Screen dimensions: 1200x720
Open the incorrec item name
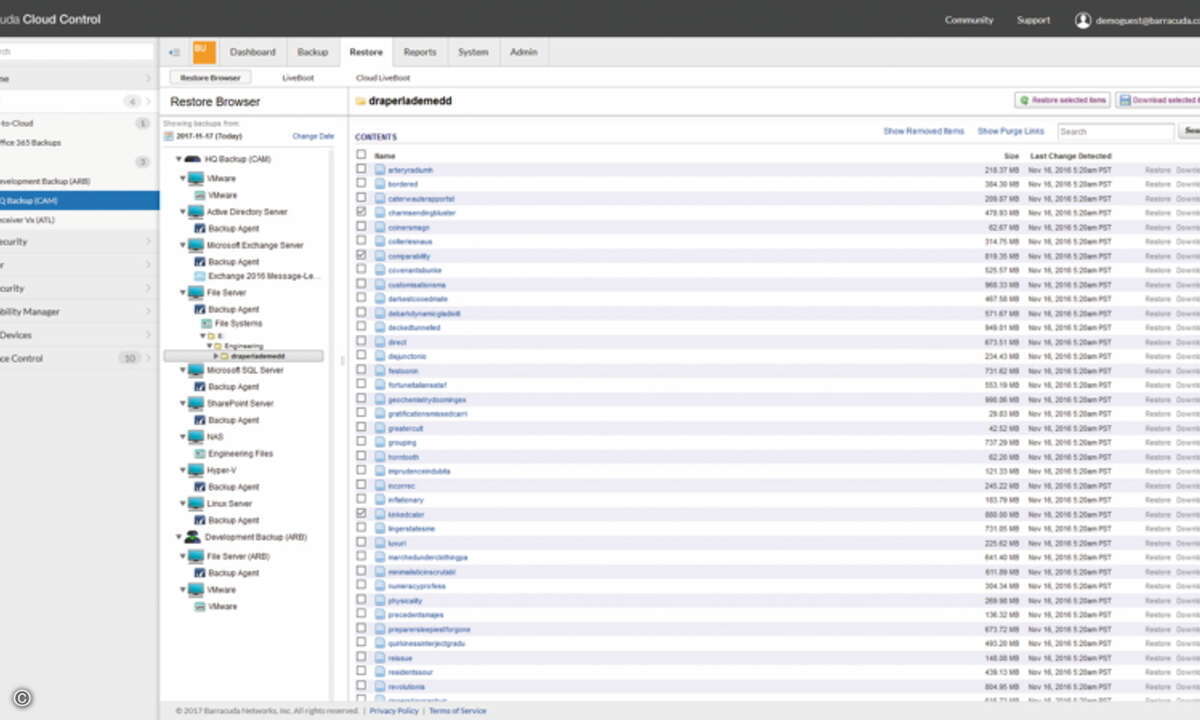401,486
